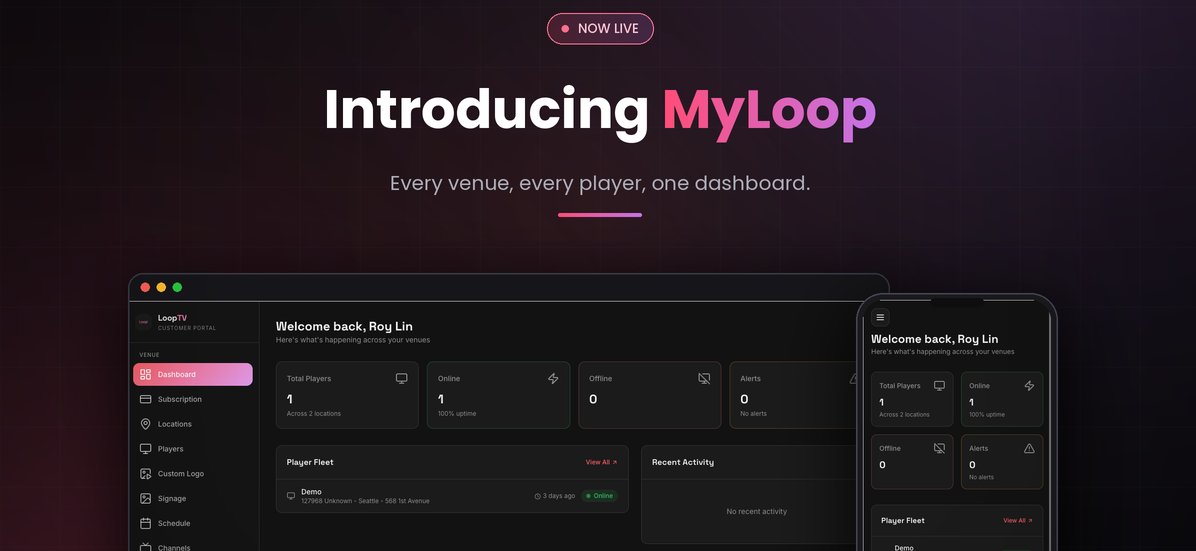
Task: Click the 'Across 2 locations' text on desktop
Action: (313, 414)
